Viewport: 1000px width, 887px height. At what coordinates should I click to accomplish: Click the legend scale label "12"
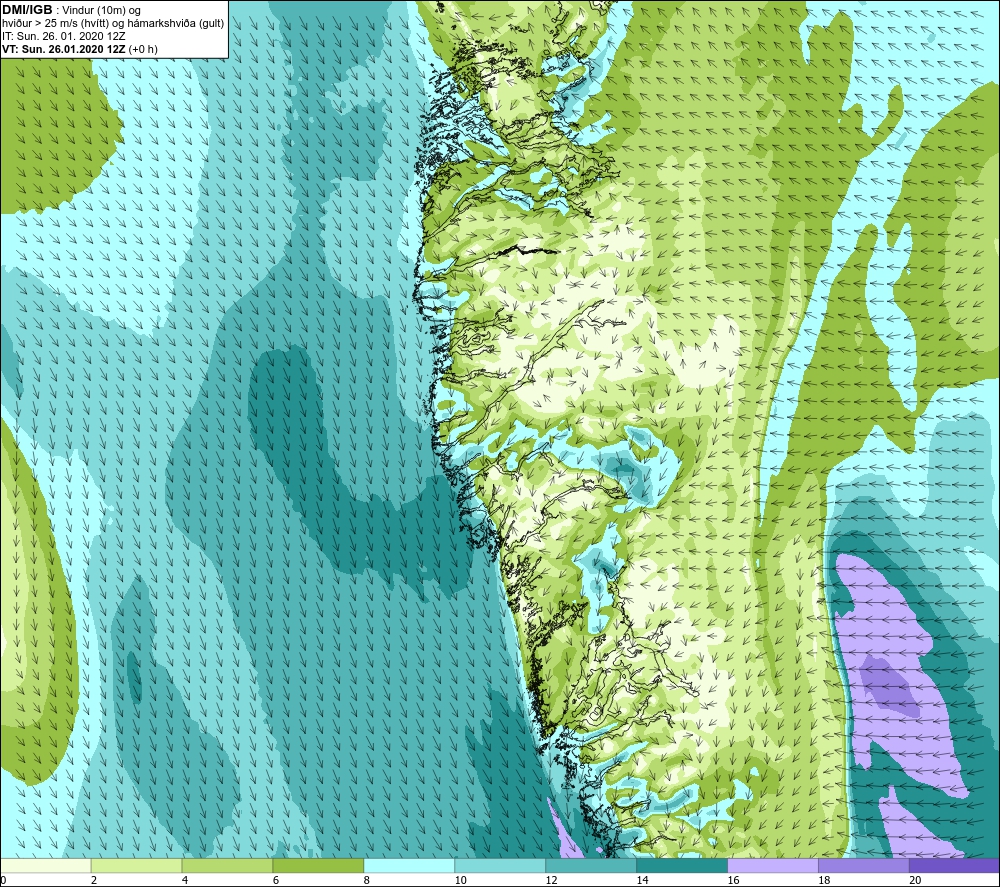point(552,881)
